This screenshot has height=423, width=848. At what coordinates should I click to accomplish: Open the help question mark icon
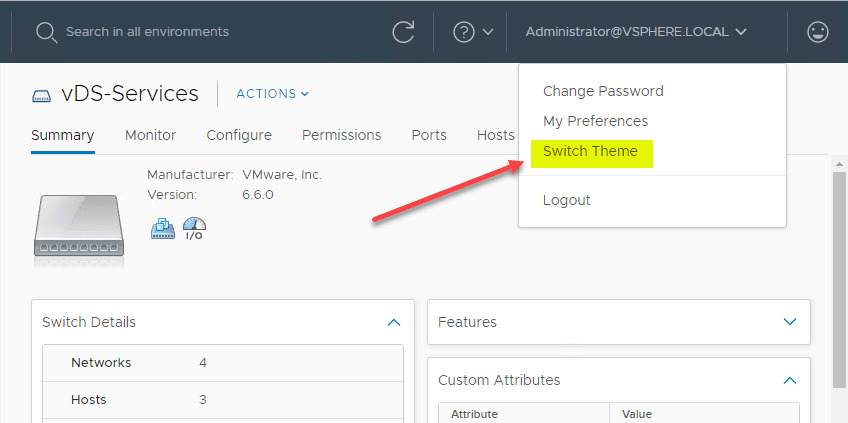coord(463,32)
